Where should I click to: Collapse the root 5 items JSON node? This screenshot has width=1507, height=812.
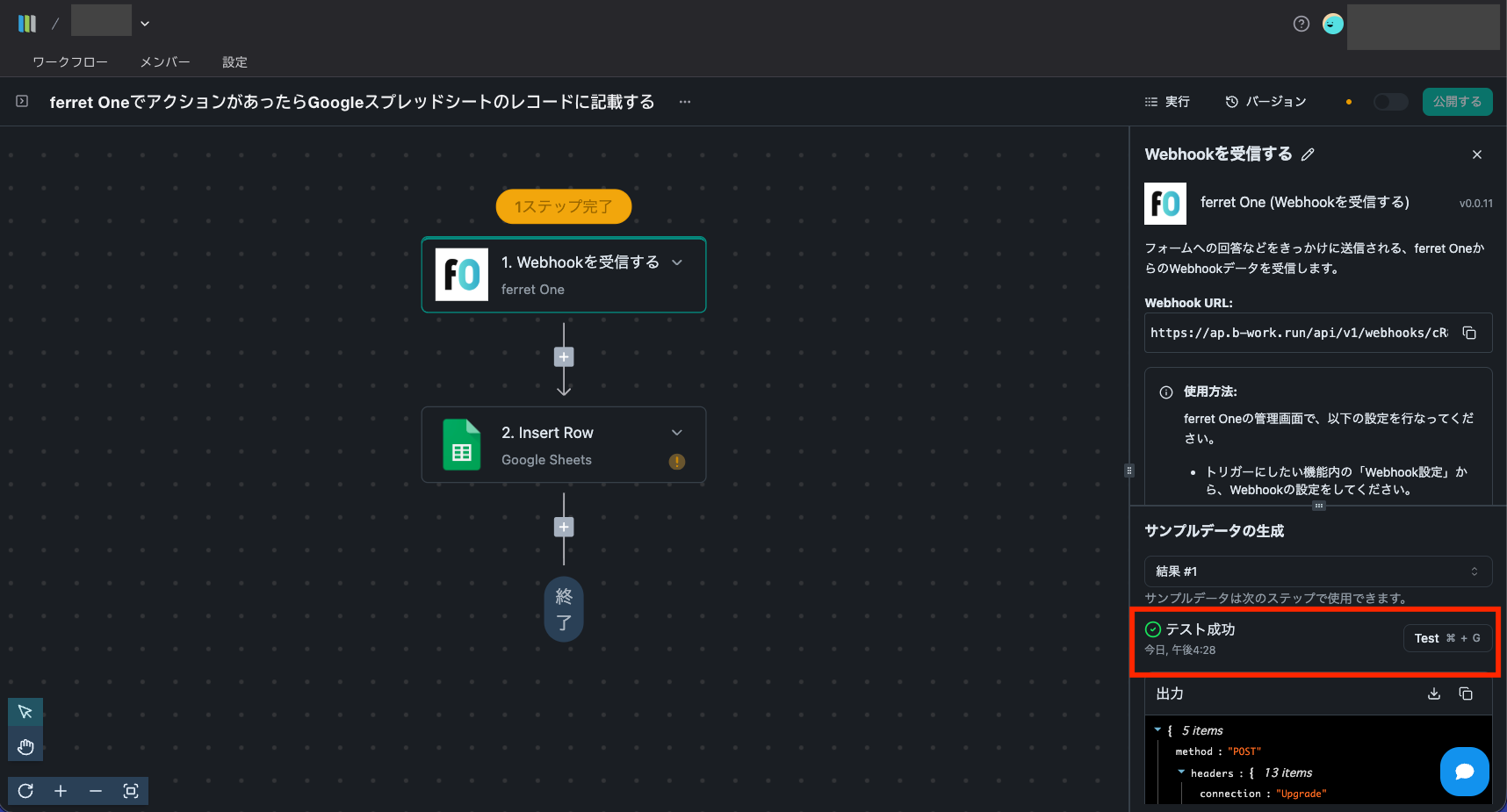1157,729
